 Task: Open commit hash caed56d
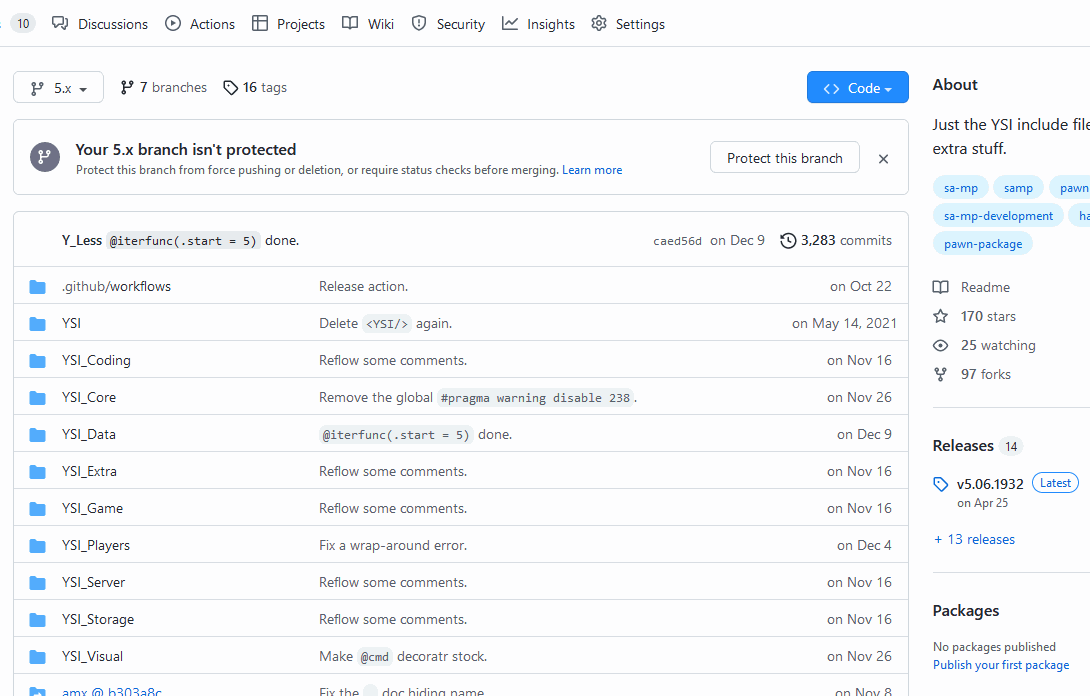pos(677,241)
